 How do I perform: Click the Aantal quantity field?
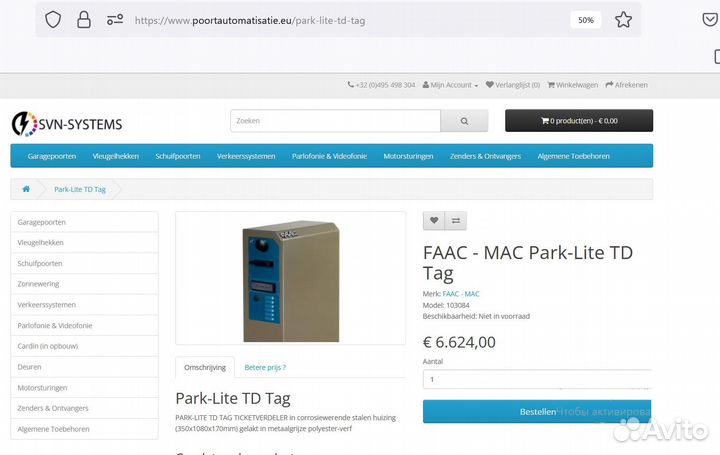tap(537, 380)
